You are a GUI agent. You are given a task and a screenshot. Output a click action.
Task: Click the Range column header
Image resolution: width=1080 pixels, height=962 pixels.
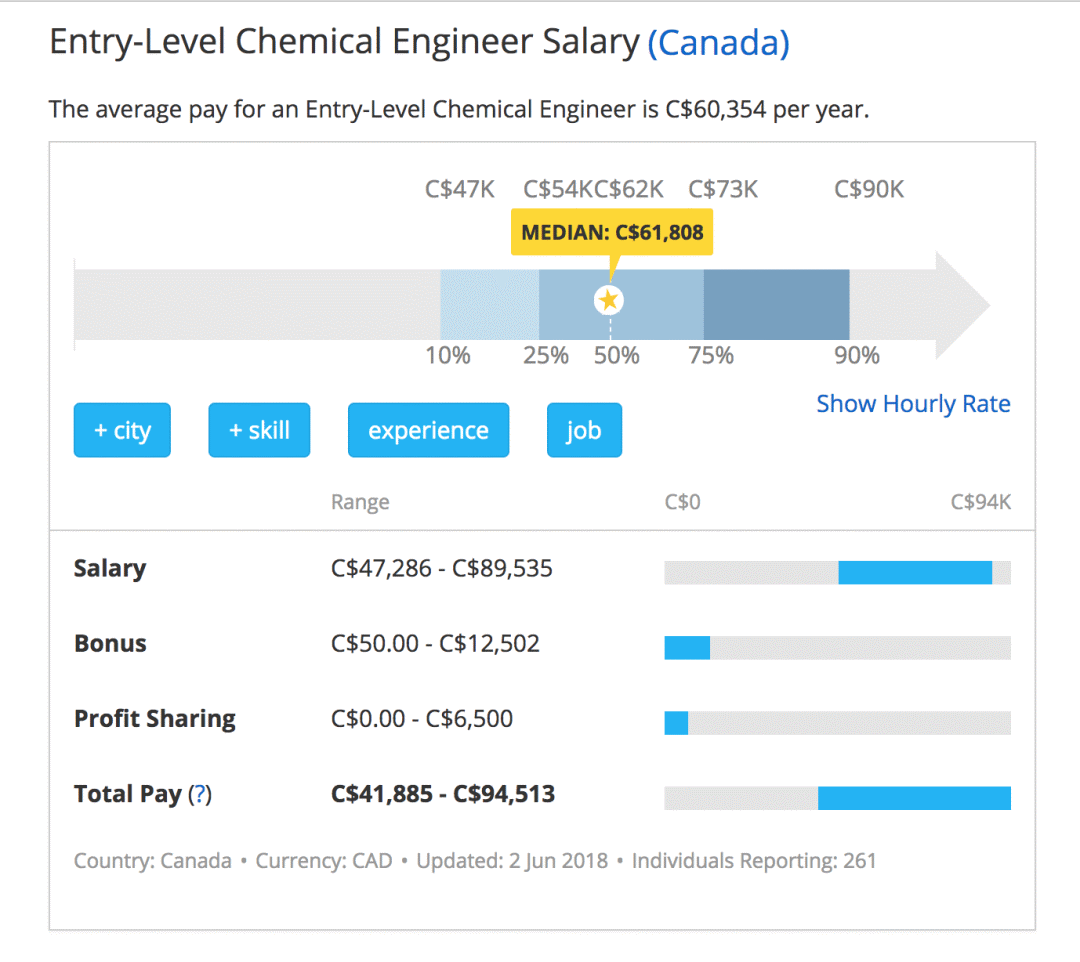tap(360, 502)
